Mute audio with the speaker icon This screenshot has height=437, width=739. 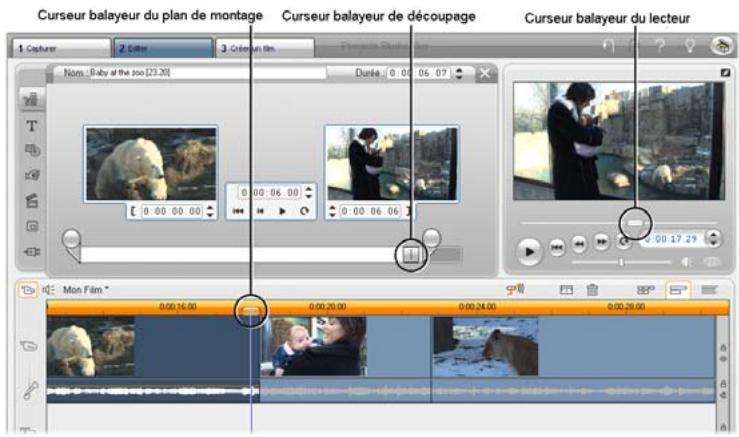[x=687, y=262]
